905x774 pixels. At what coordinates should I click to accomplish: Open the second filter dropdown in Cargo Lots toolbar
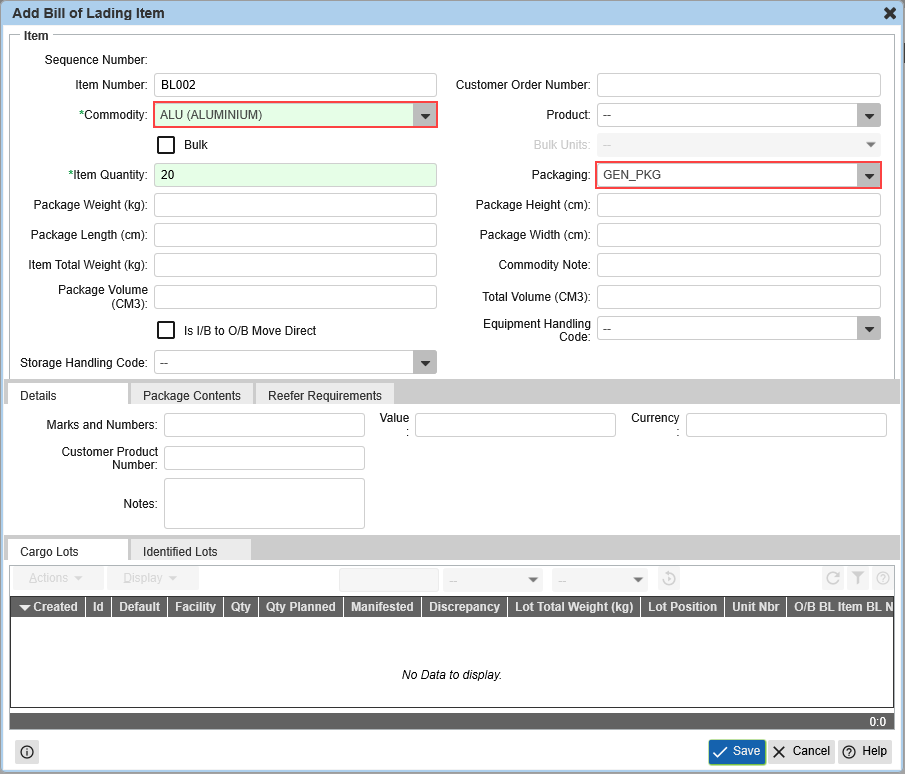(x=600, y=579)
